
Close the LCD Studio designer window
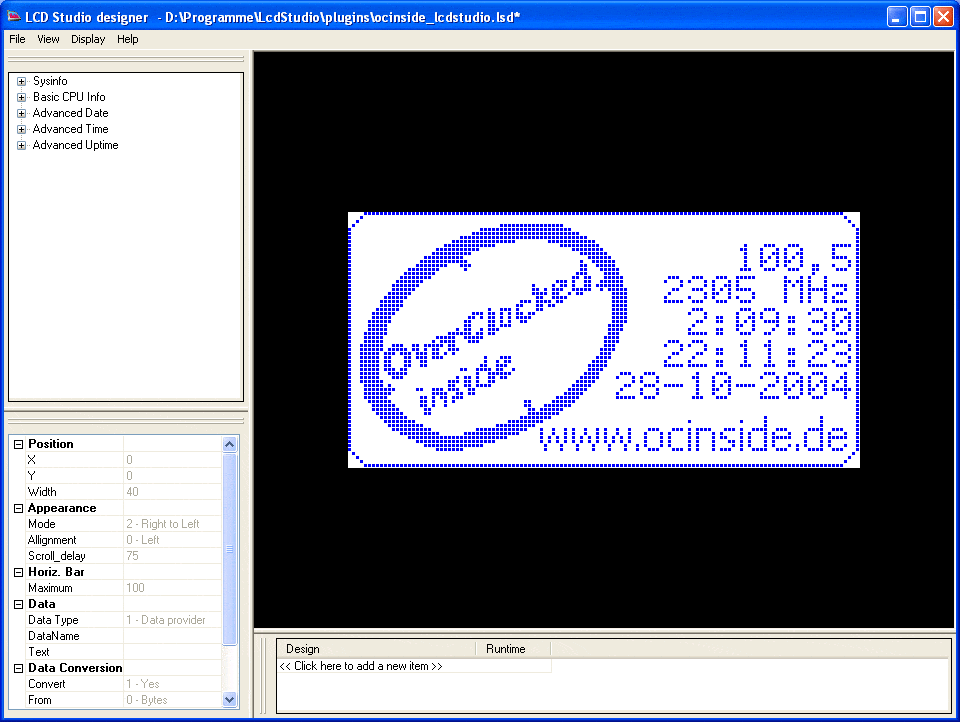click(x=943, y=17)
